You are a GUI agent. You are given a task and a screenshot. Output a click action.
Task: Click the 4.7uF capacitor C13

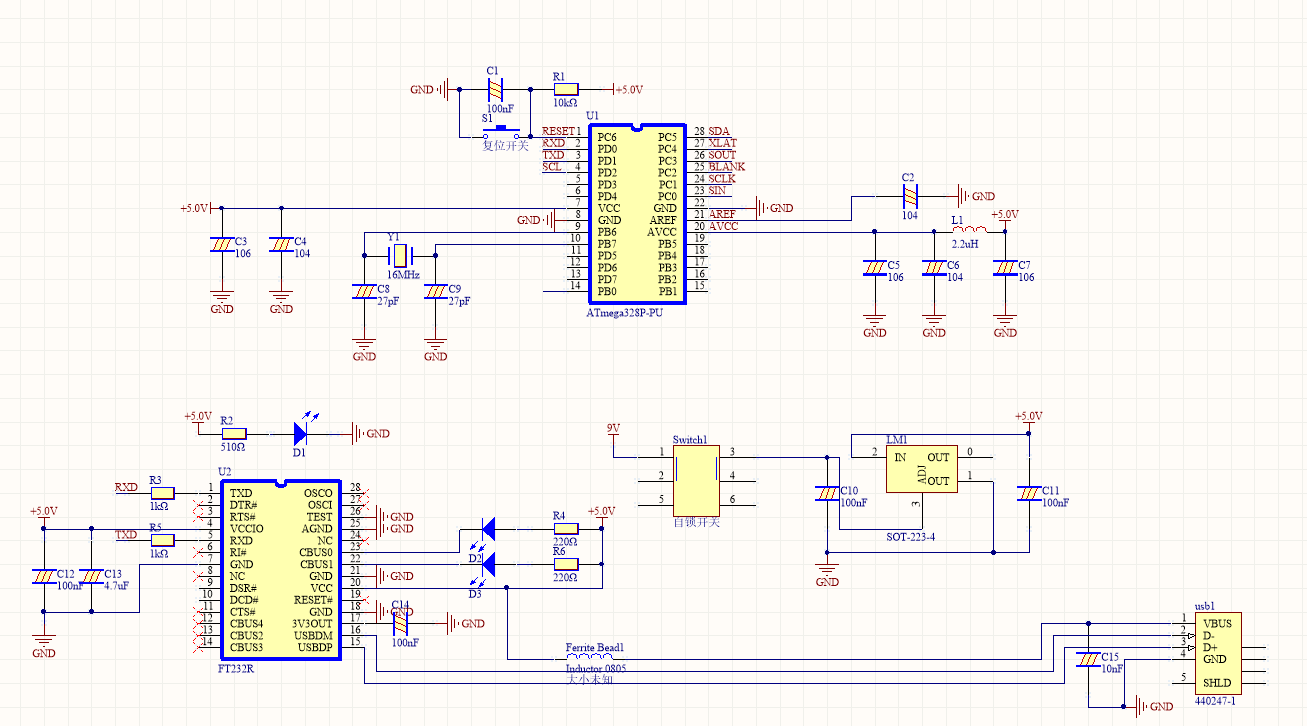[92, 577]
